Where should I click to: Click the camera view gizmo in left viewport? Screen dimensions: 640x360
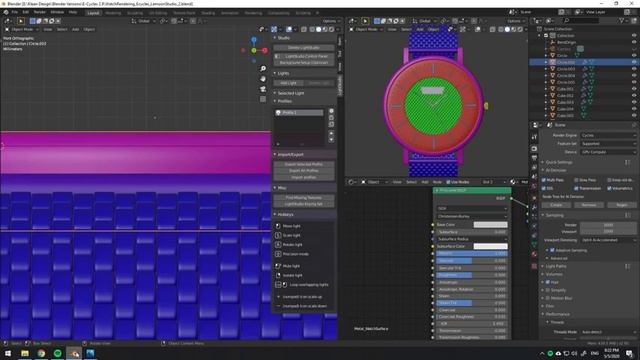click(263, 89)
